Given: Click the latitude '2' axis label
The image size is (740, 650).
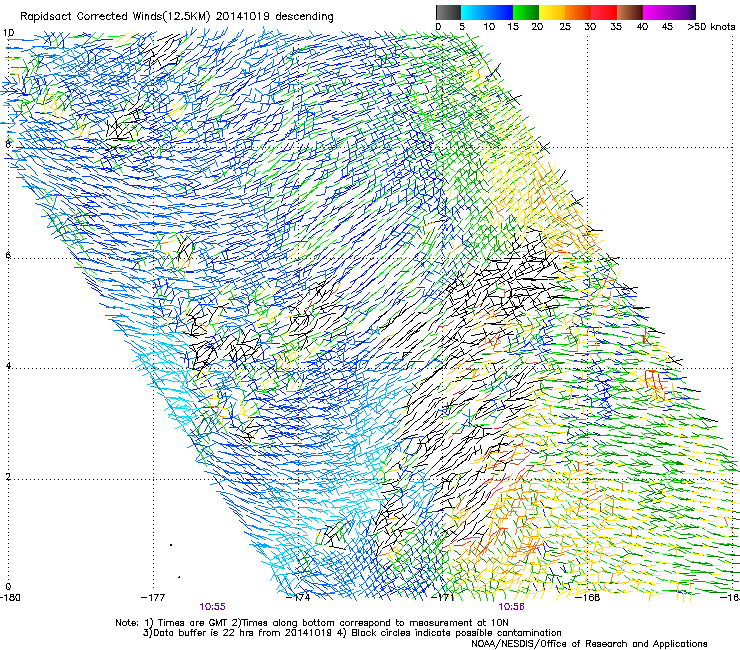Looking at the screenshot, I should 8,477.
